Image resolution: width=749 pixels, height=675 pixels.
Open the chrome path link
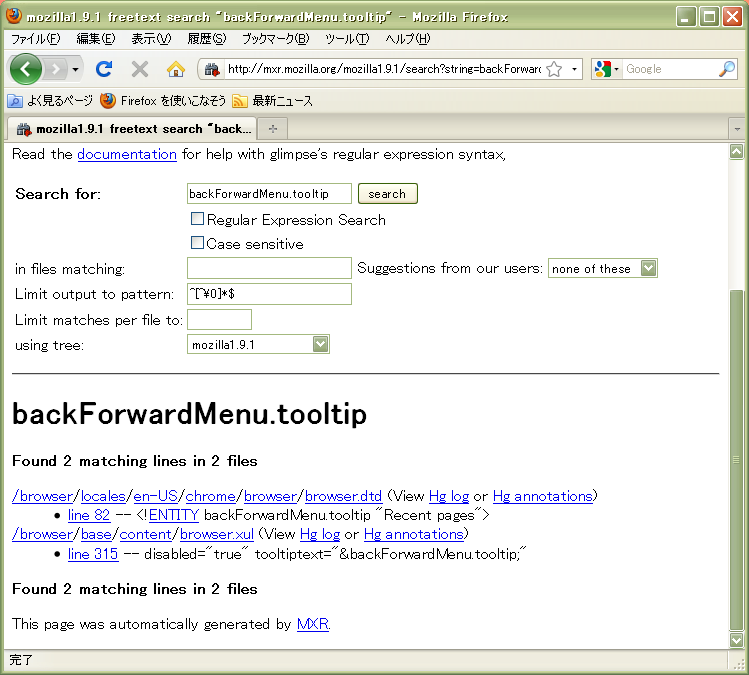click(x=211, y=496)
